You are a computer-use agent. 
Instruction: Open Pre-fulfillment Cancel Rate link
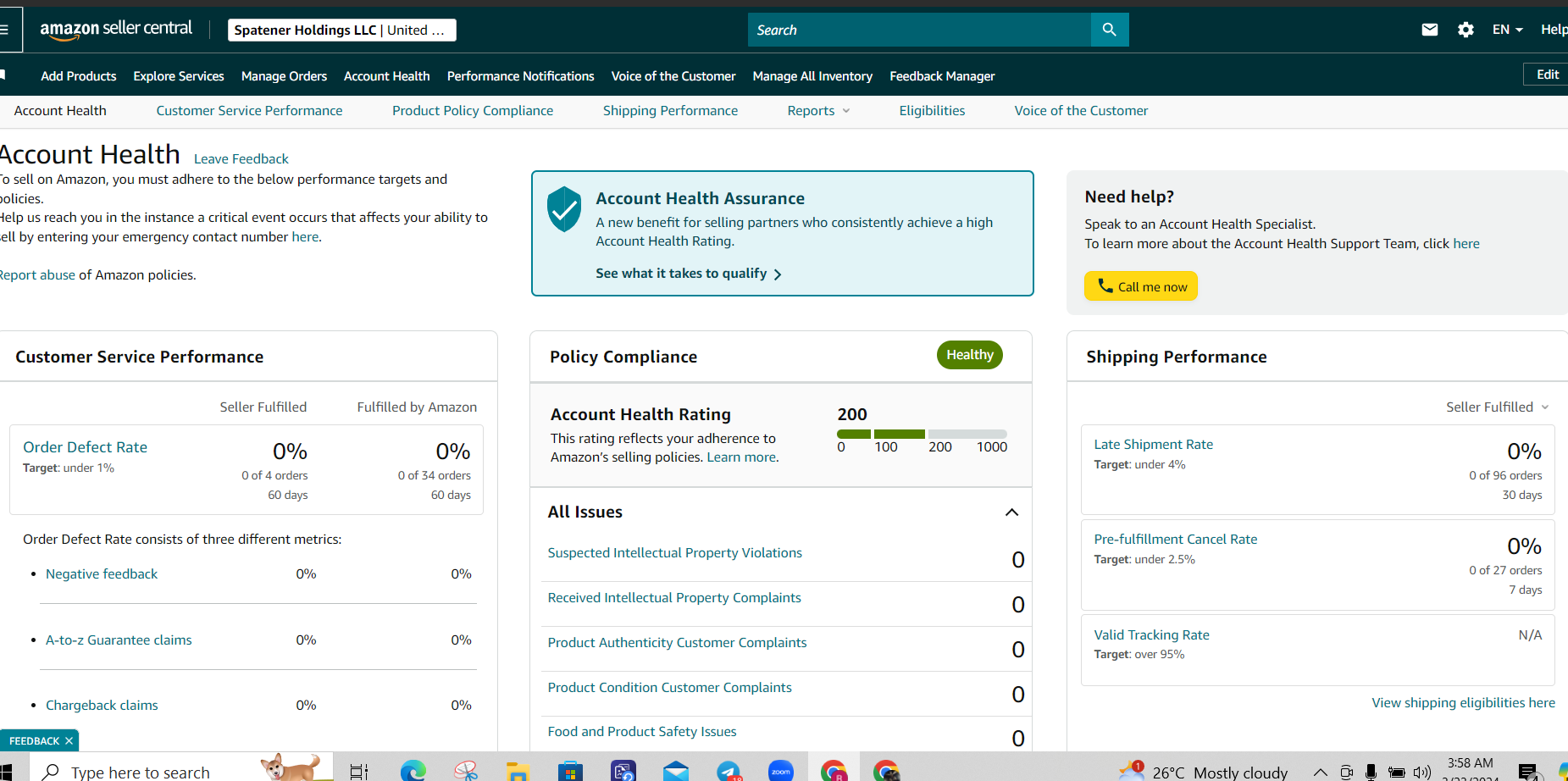click(x=1175, y=540)
